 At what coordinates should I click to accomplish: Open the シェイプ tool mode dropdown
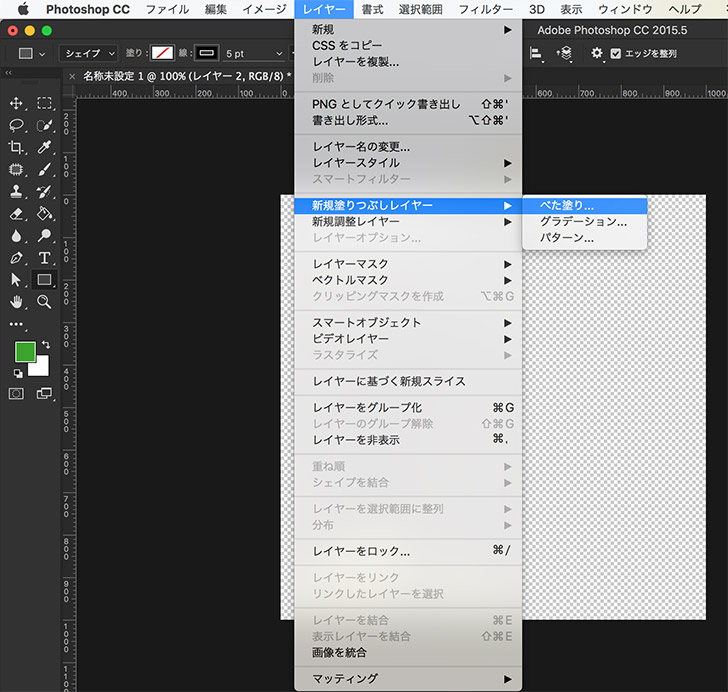(x=88, y=53)
